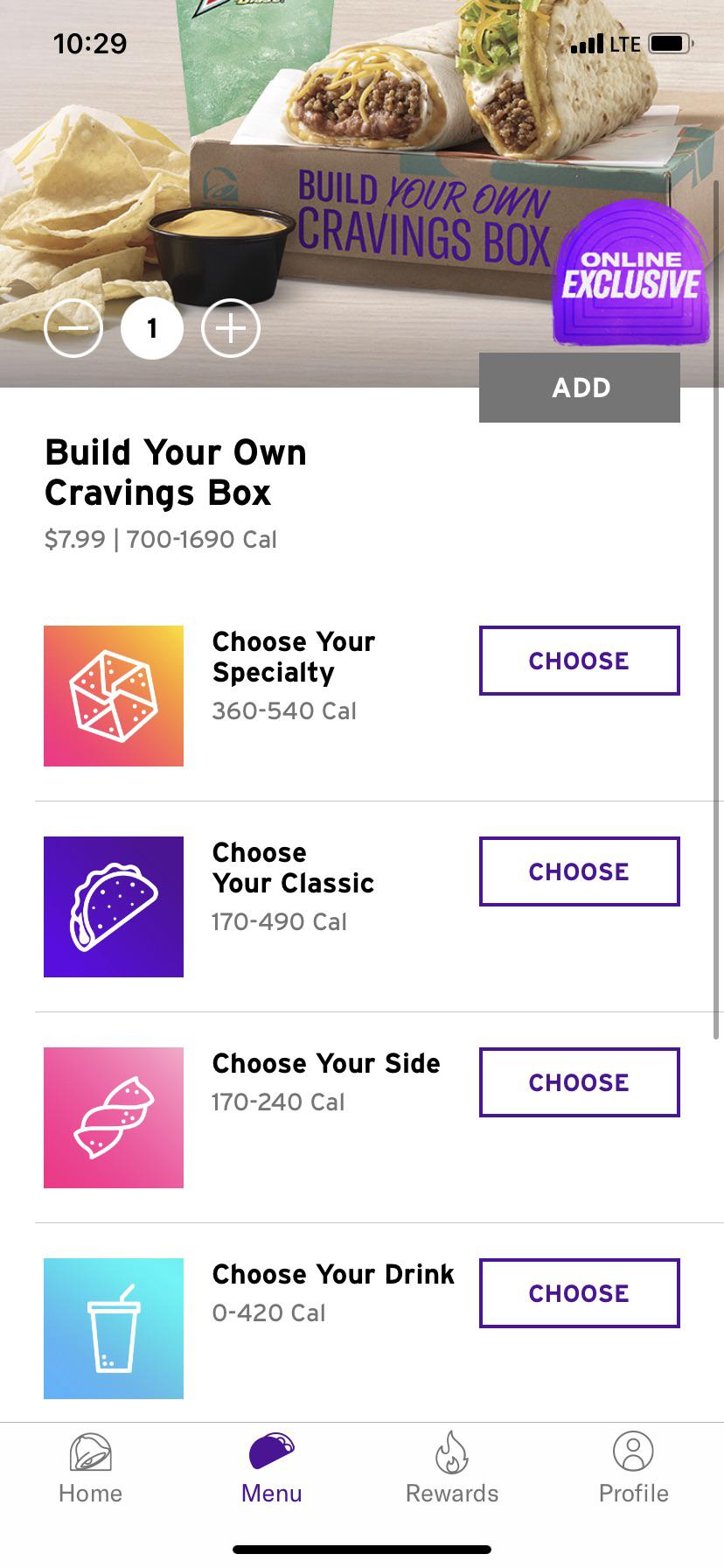The image size is (724, 1568).
Task: Tap the Build Your Own Cravings Box title
Action: pos(176,472)
